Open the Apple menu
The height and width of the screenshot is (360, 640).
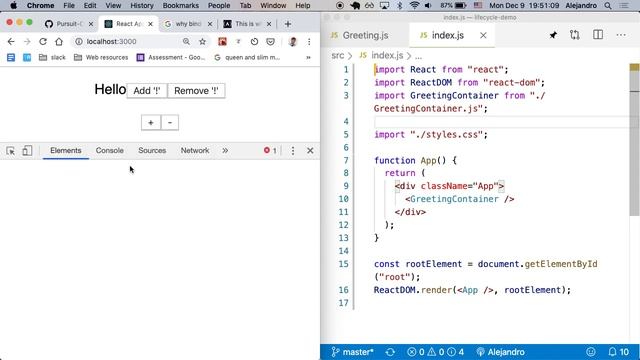point(13,6)
